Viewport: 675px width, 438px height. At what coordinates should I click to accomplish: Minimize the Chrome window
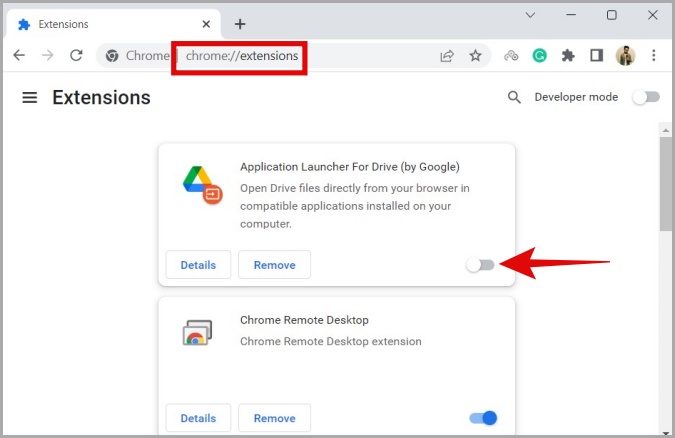click(x=571, y=15)
